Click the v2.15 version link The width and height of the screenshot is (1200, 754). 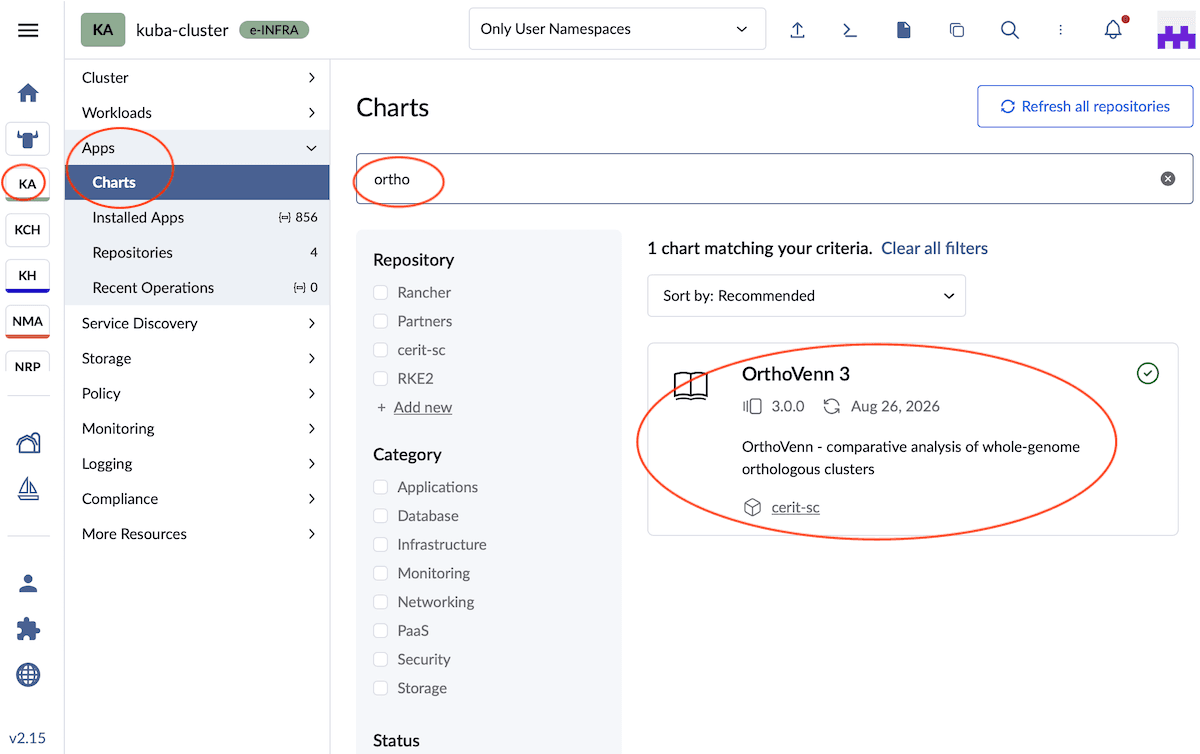28,738
